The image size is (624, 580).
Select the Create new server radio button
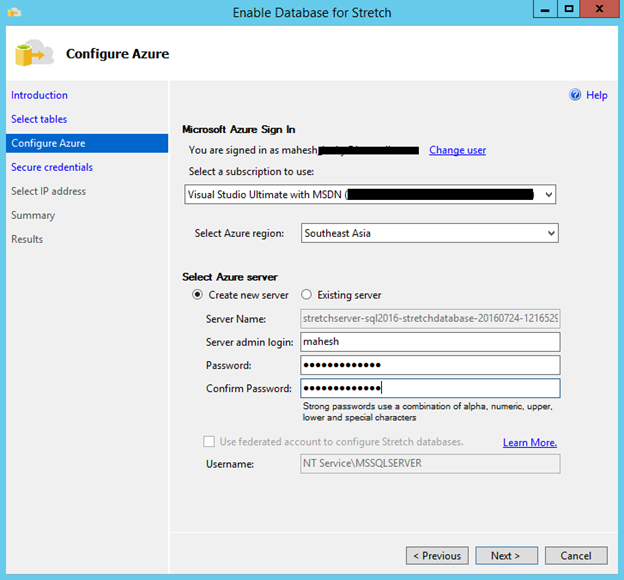tap(197, 295)
